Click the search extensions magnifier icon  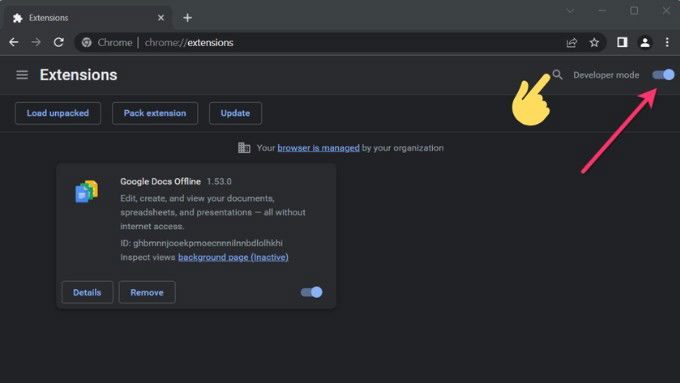pyautogui.click(x=557, y=75)
